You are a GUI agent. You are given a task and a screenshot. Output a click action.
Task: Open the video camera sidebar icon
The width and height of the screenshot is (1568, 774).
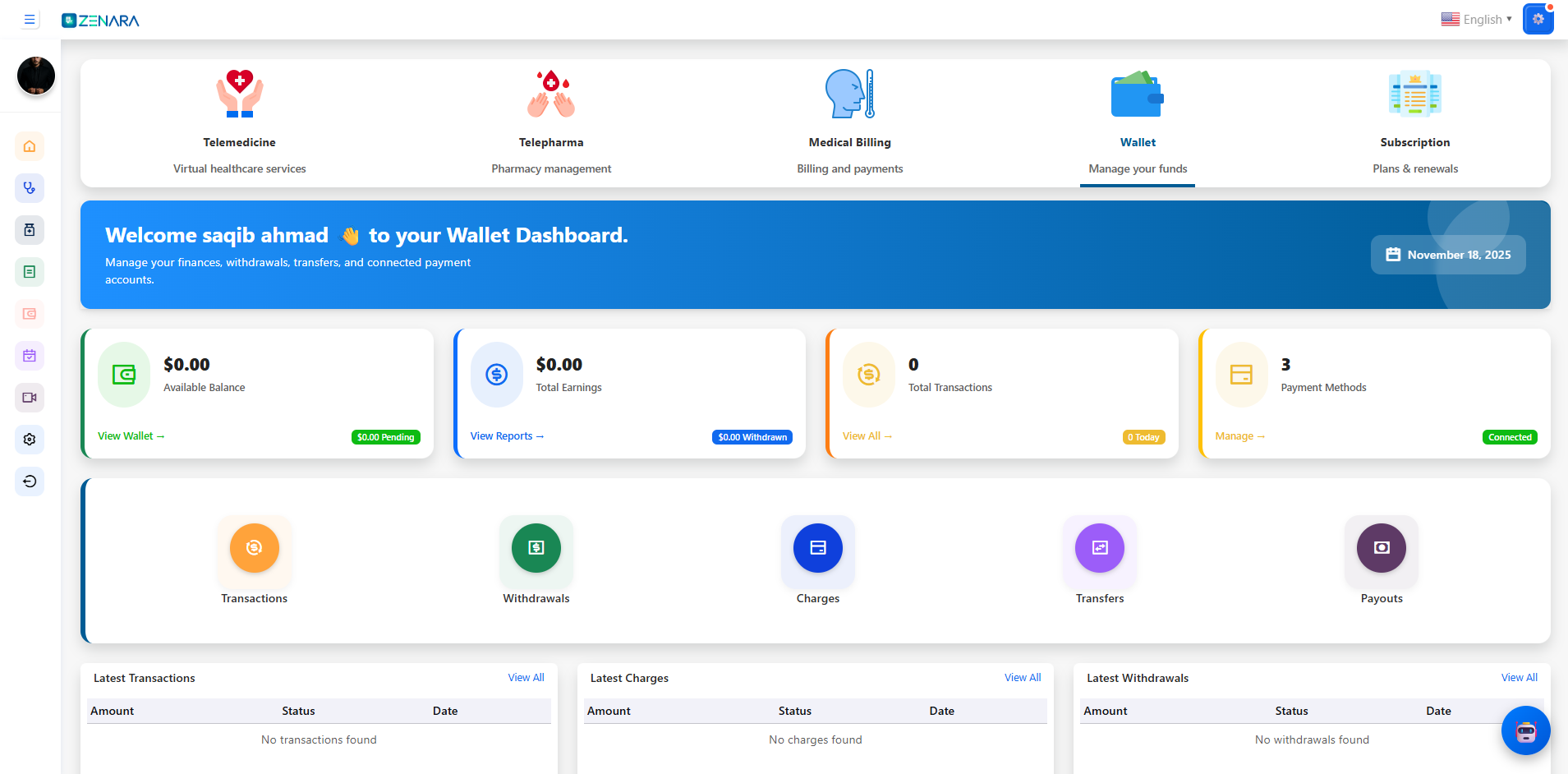click(30, 398)
